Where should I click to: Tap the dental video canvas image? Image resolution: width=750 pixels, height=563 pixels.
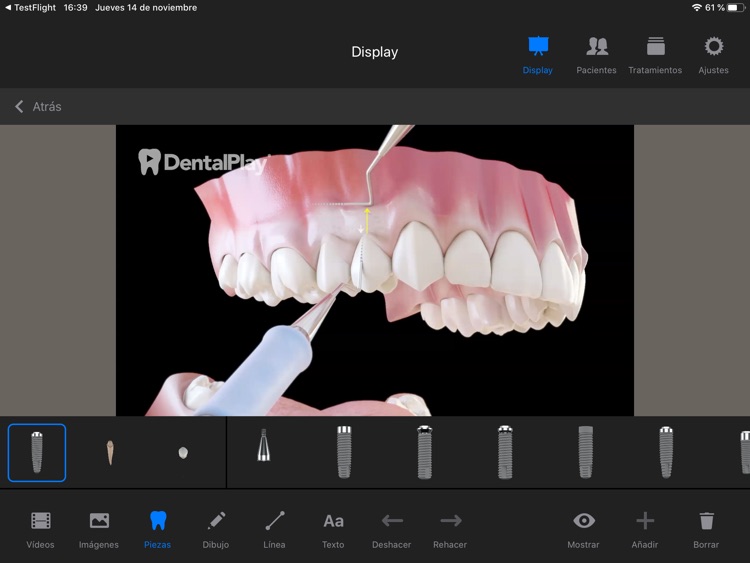pyautogui.click(x=375, y=270)
